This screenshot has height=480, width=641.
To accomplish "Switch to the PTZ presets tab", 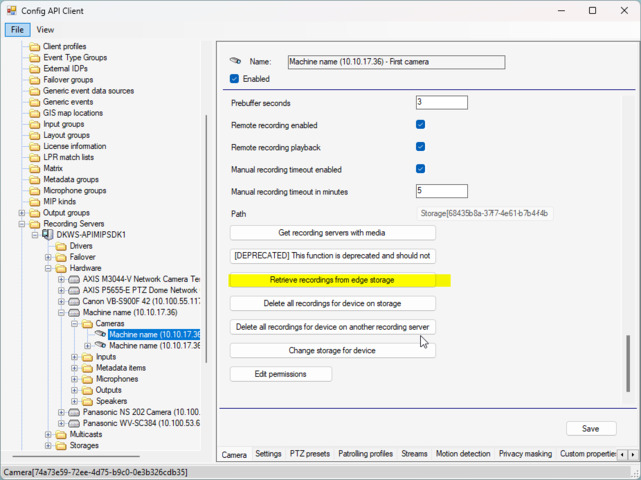I will pyautogui.click(x=310, y=454).
